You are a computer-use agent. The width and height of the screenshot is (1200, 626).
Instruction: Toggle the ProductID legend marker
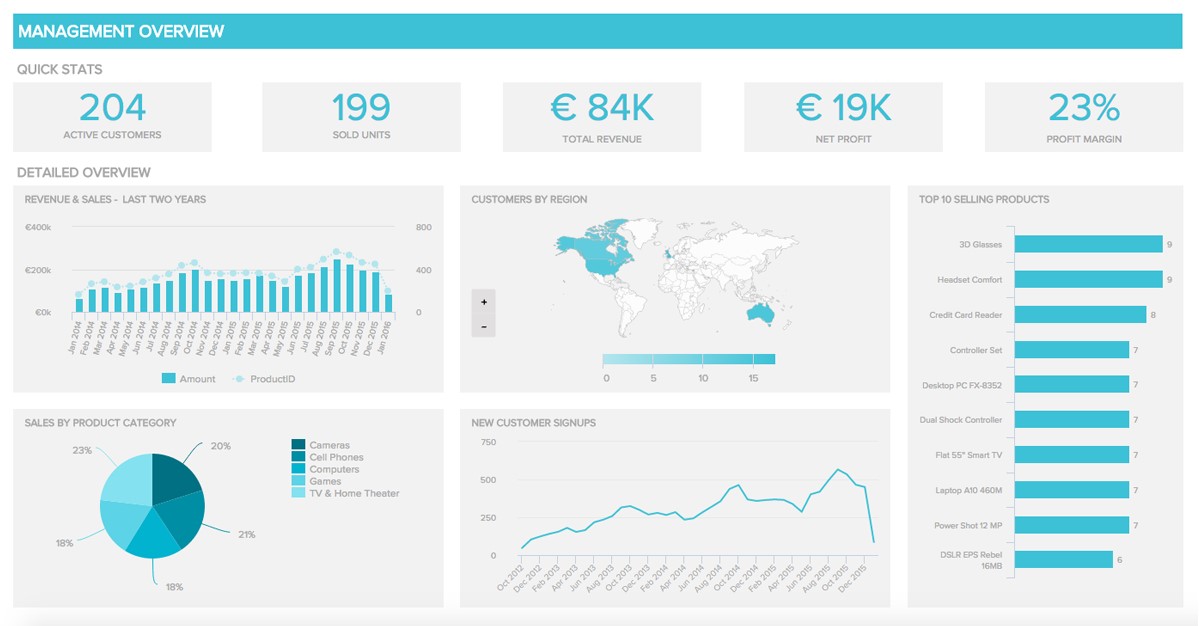coord(239,379)
